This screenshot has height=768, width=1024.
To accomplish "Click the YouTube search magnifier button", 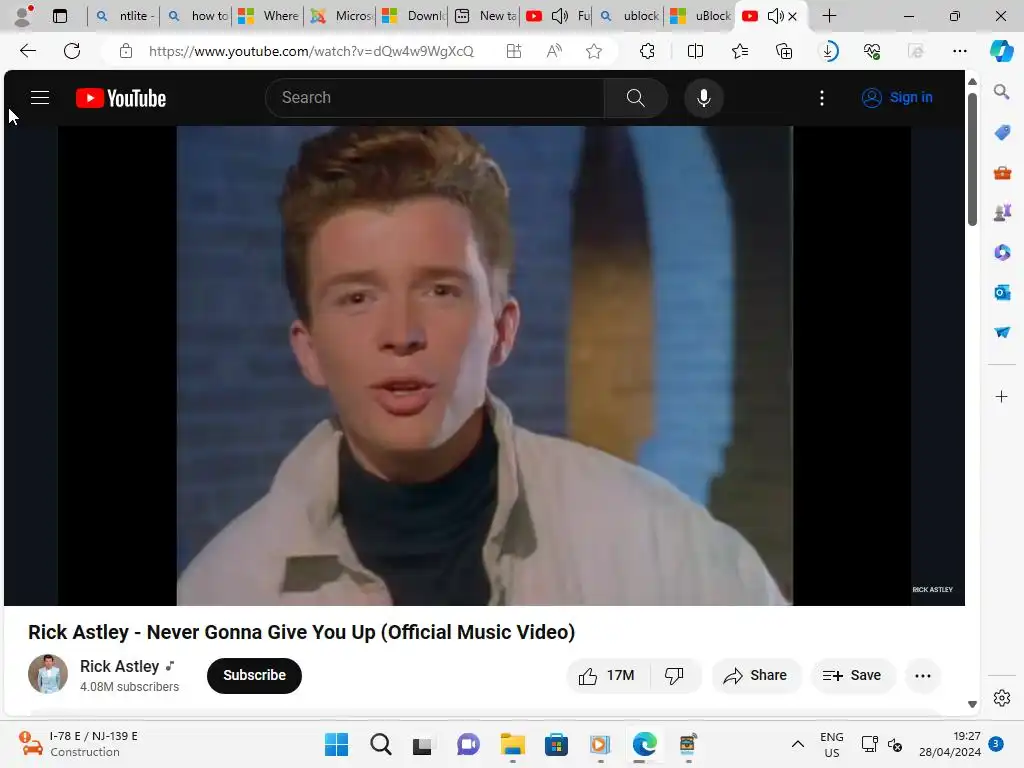I will 635,98.
